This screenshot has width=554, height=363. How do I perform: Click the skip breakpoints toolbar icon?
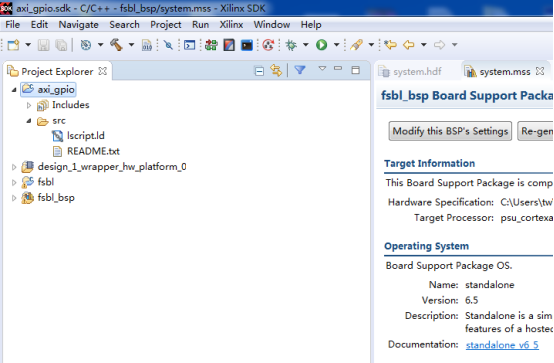[x=168, y=45]
